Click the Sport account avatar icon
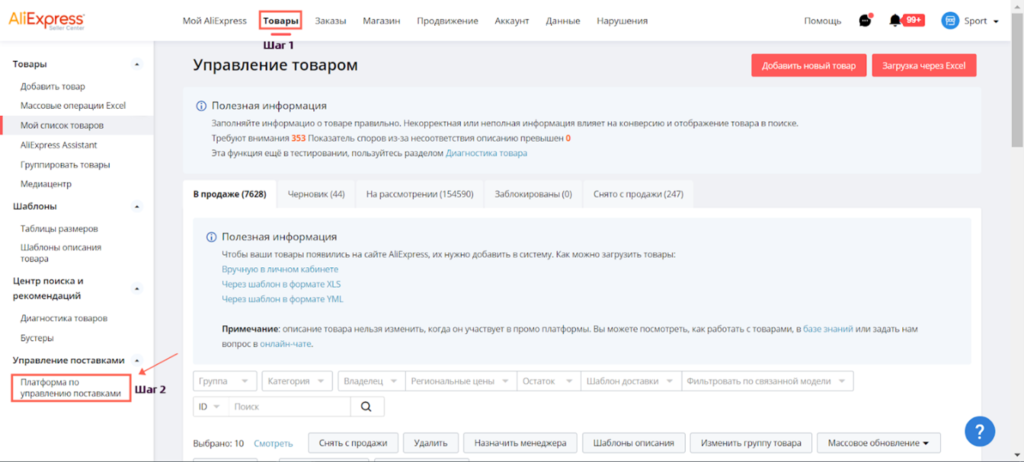Screen dimensions: 1024x462 [950, 21]
